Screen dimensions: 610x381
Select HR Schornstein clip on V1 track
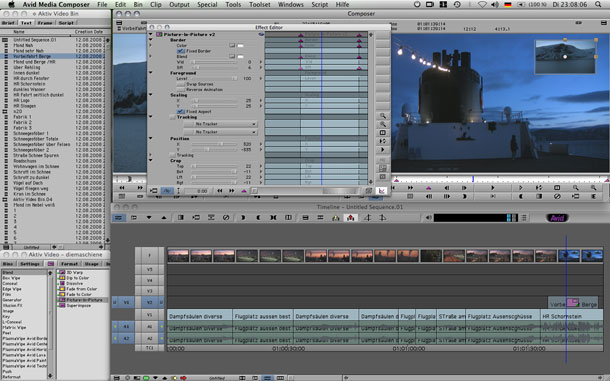coord(572,316)
